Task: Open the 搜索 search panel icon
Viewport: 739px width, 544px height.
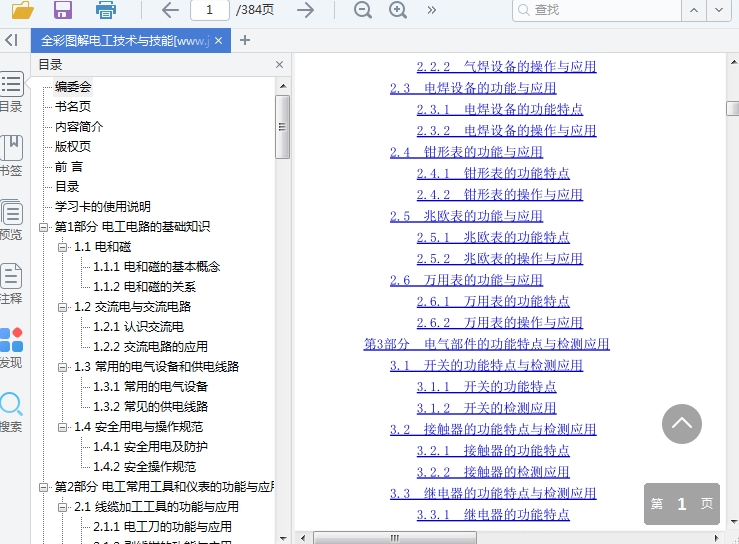Action: 11,412
